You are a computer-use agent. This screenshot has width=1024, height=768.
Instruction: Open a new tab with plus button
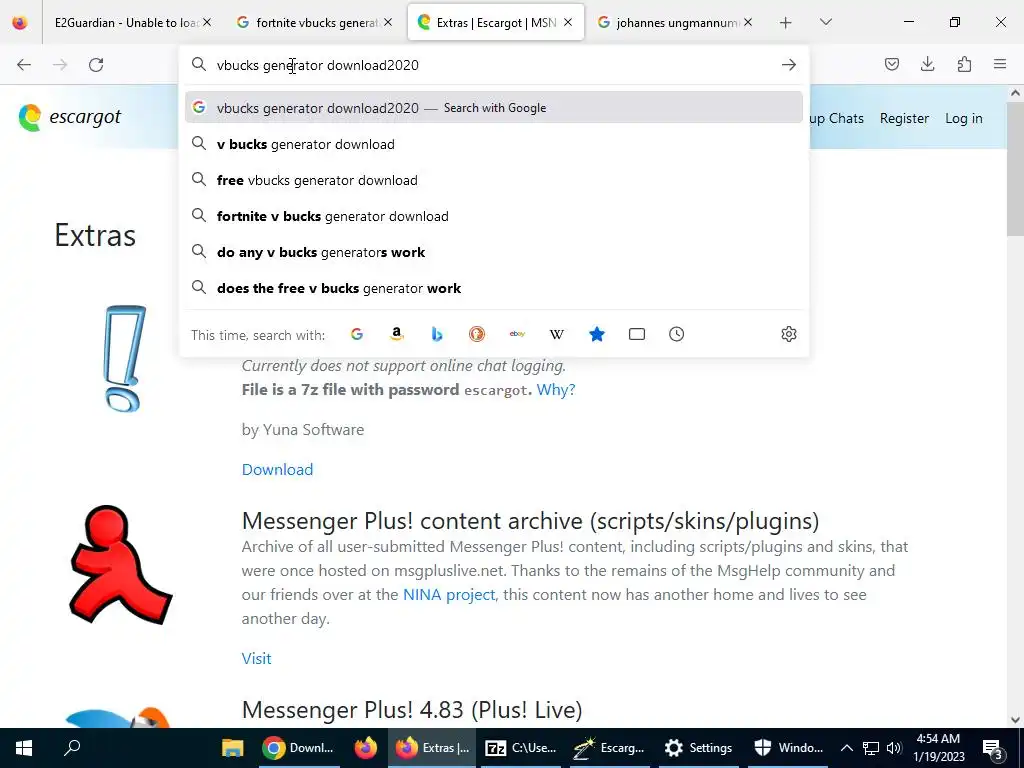pyautogui.click(x=786, y=23)
